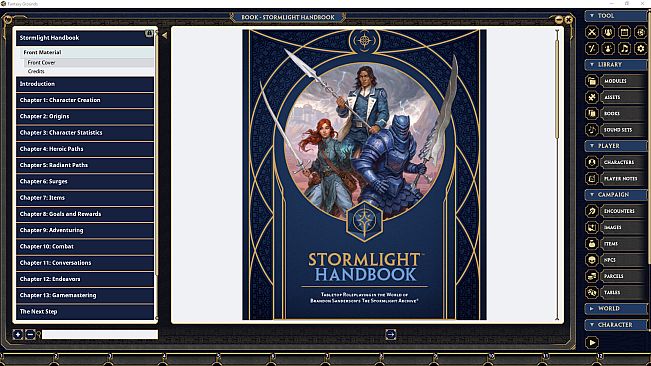Expand the Introduction chapter
Image resolution: width=651 pixels, height=366 pixels.
coord(85,84)
